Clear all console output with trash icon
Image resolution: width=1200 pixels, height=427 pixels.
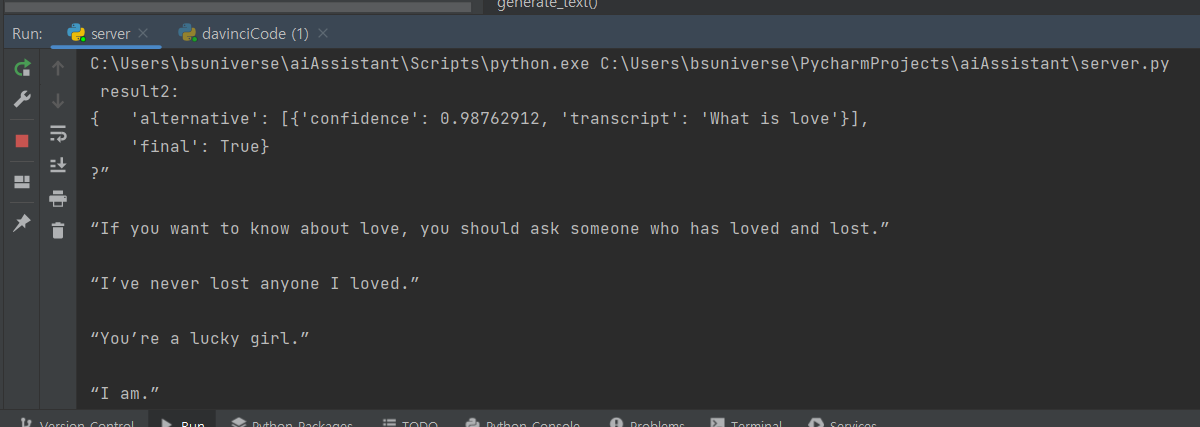click(58, 230)
